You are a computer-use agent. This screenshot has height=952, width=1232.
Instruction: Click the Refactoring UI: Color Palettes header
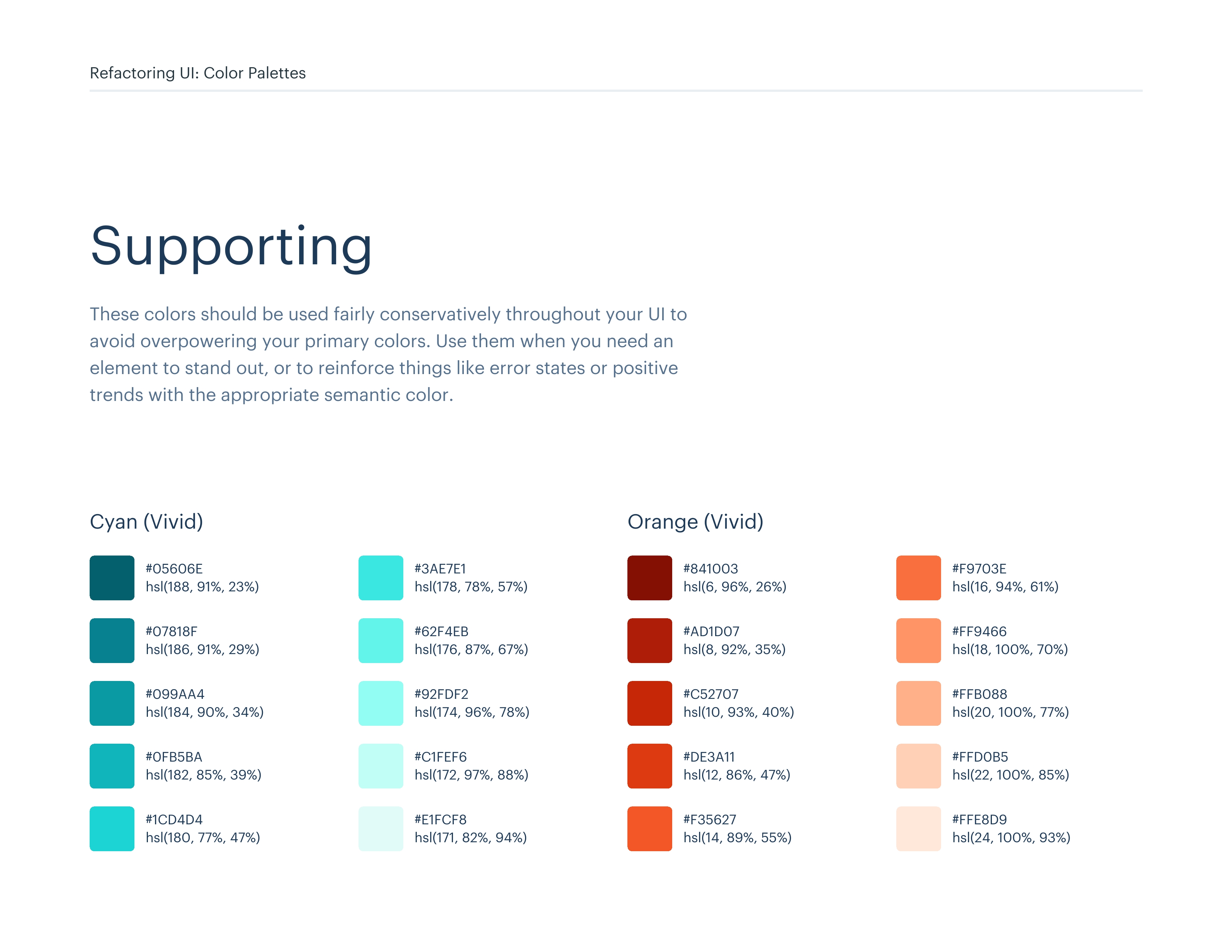198,73
